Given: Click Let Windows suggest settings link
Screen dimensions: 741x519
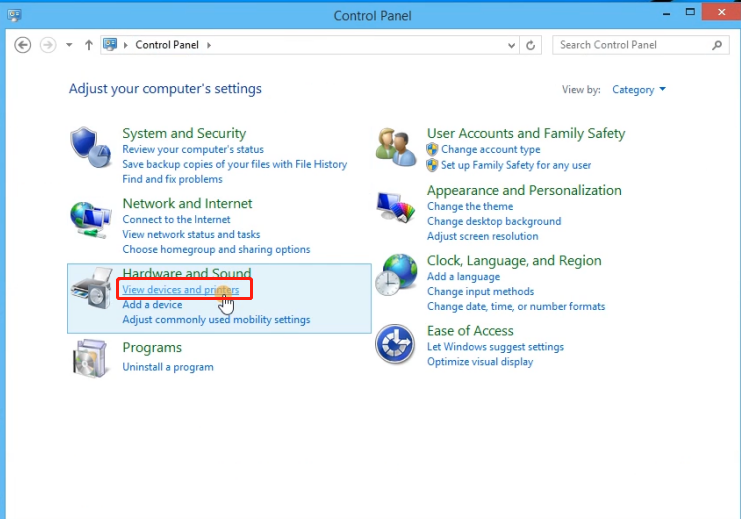Looking at the screenshot, I should [x=495, y=347].
